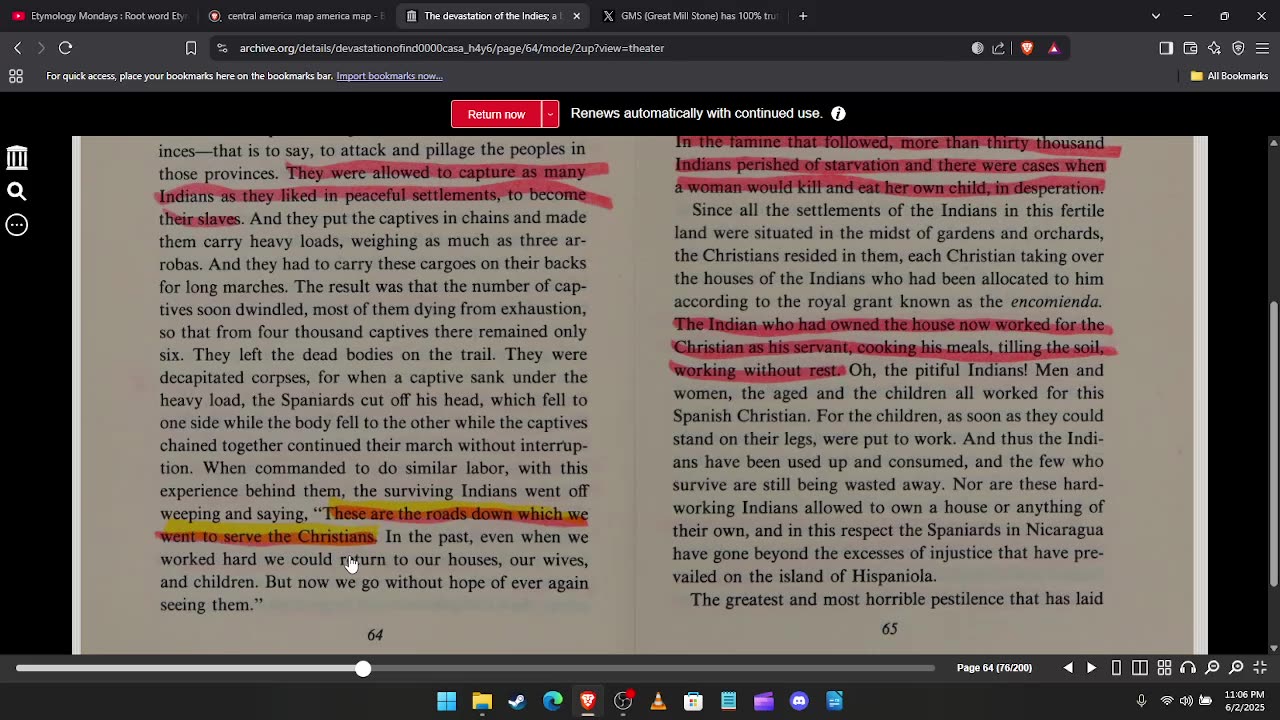Open OBS Studio from taskbar
Viewport: 1280px width, 720px height.
coord(623,701)
